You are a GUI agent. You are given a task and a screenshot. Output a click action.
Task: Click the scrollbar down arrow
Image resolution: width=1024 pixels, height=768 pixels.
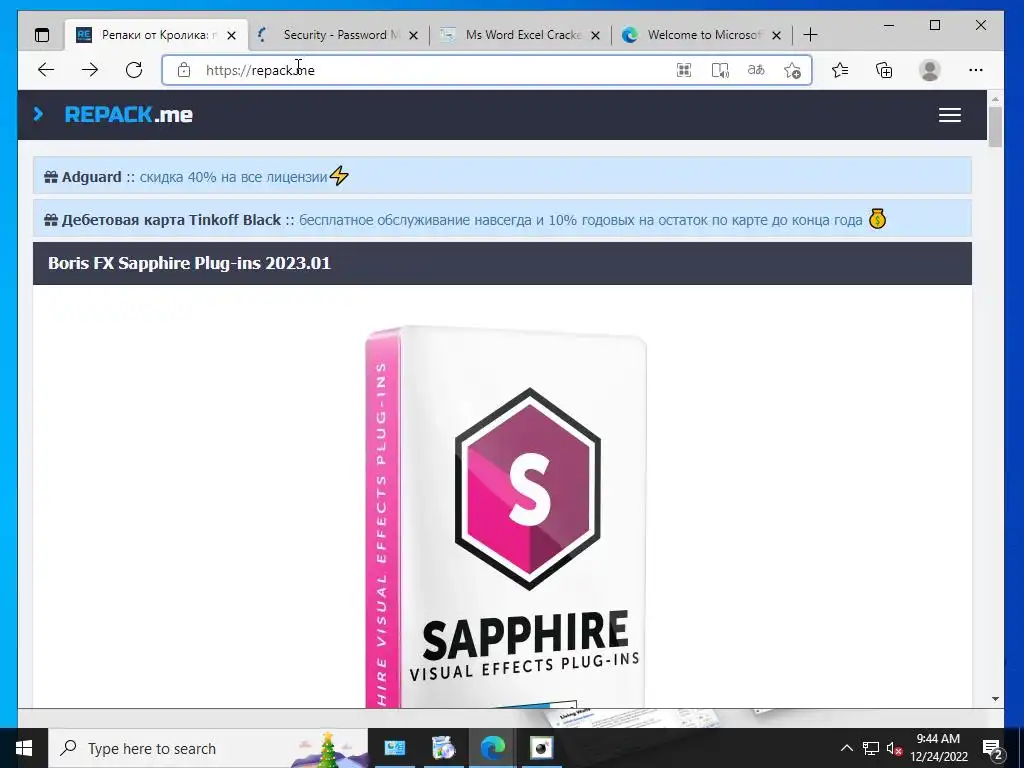(x=995, y=699)
